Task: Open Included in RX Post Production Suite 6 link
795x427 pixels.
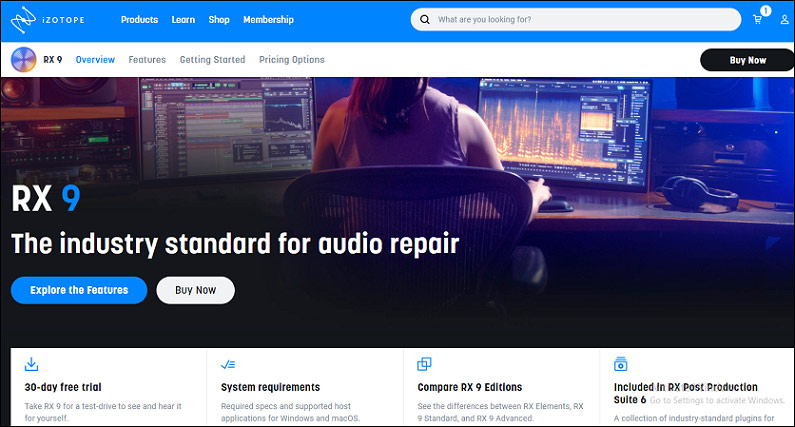Action: pyautogui.click(x=685, y=394)
